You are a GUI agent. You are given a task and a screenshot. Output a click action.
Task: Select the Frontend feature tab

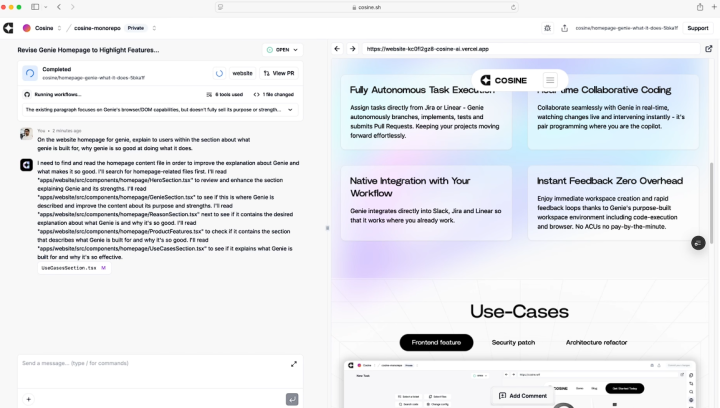pos(436,342)
